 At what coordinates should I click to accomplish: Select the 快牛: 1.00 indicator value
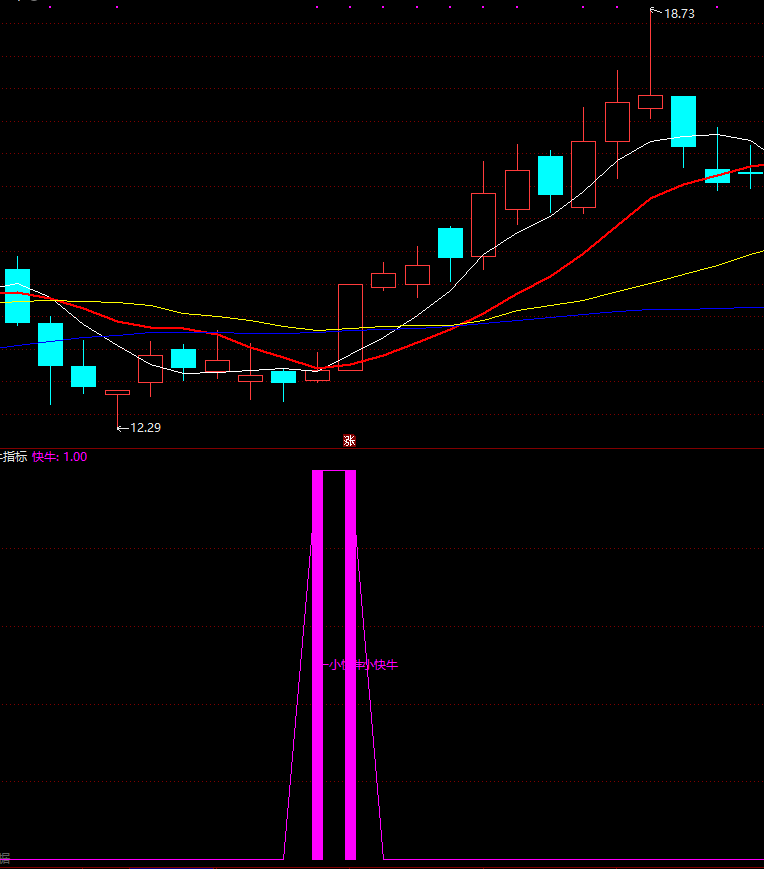60,457
